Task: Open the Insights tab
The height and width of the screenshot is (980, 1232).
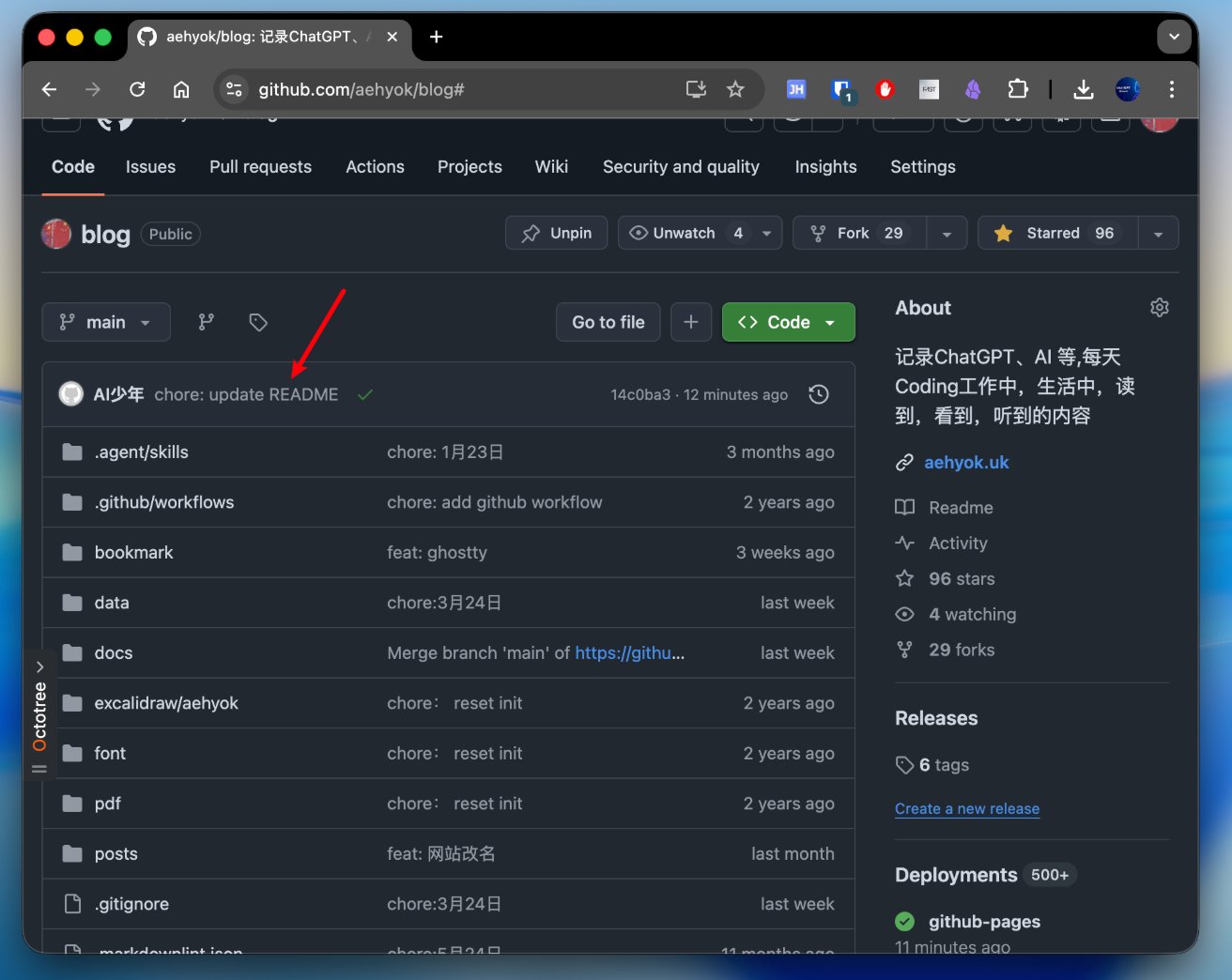Action: pos(825,166)
